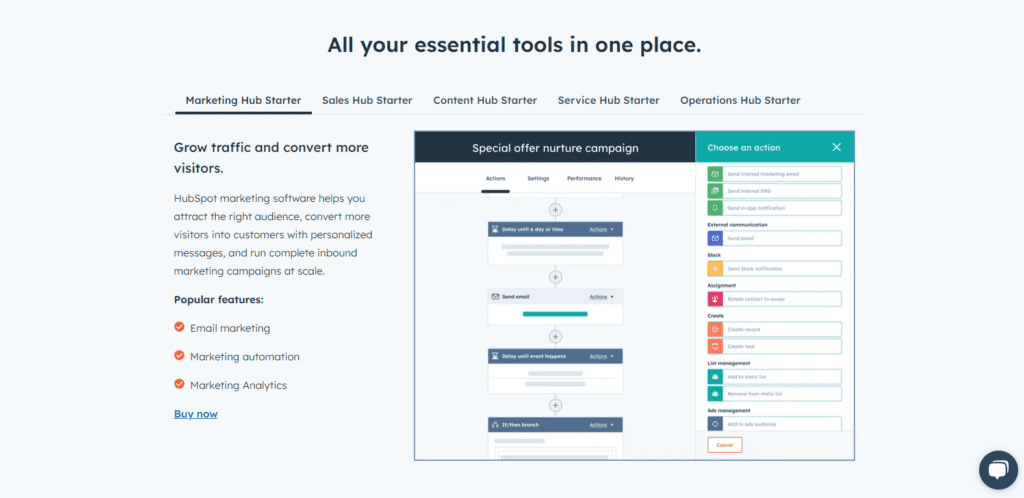Viewport: 1024px width, 498px height.
Task: Open the workflow Settings tab
Action: pos(538,178)
